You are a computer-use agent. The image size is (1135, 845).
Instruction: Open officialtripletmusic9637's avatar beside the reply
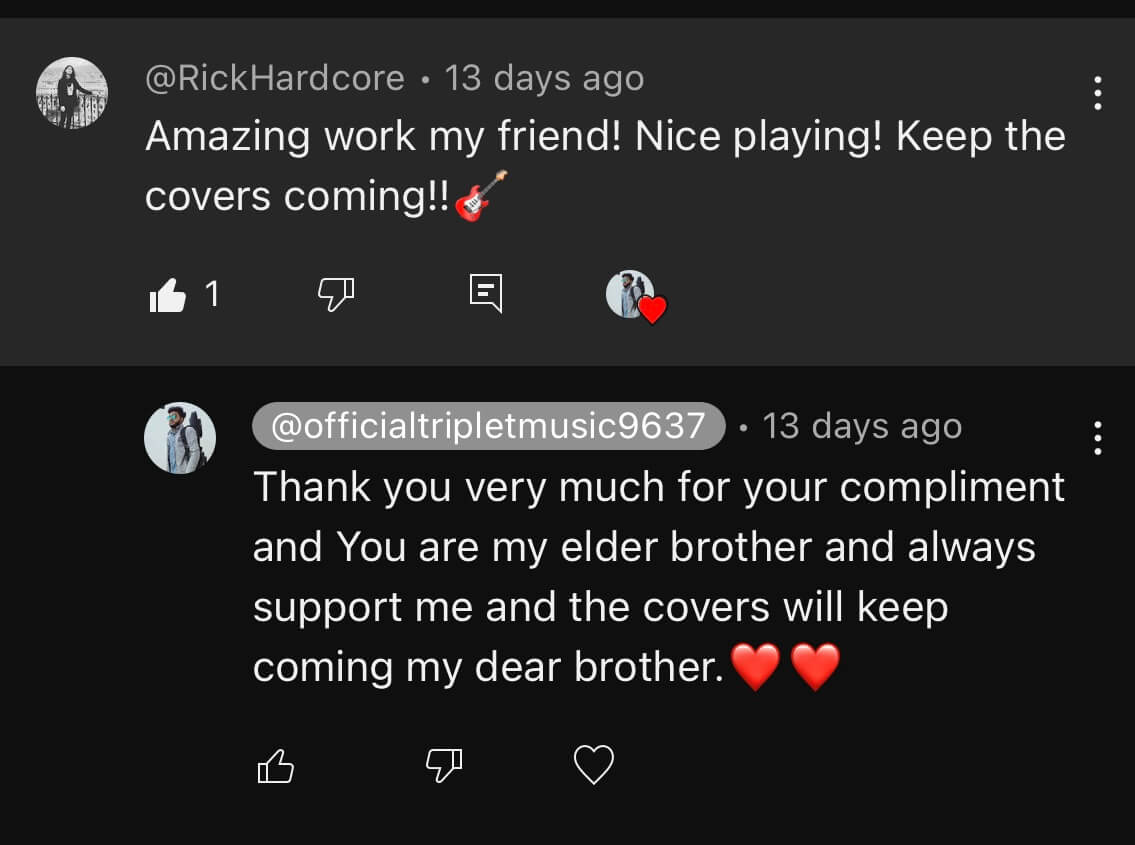tap(180, 438)
